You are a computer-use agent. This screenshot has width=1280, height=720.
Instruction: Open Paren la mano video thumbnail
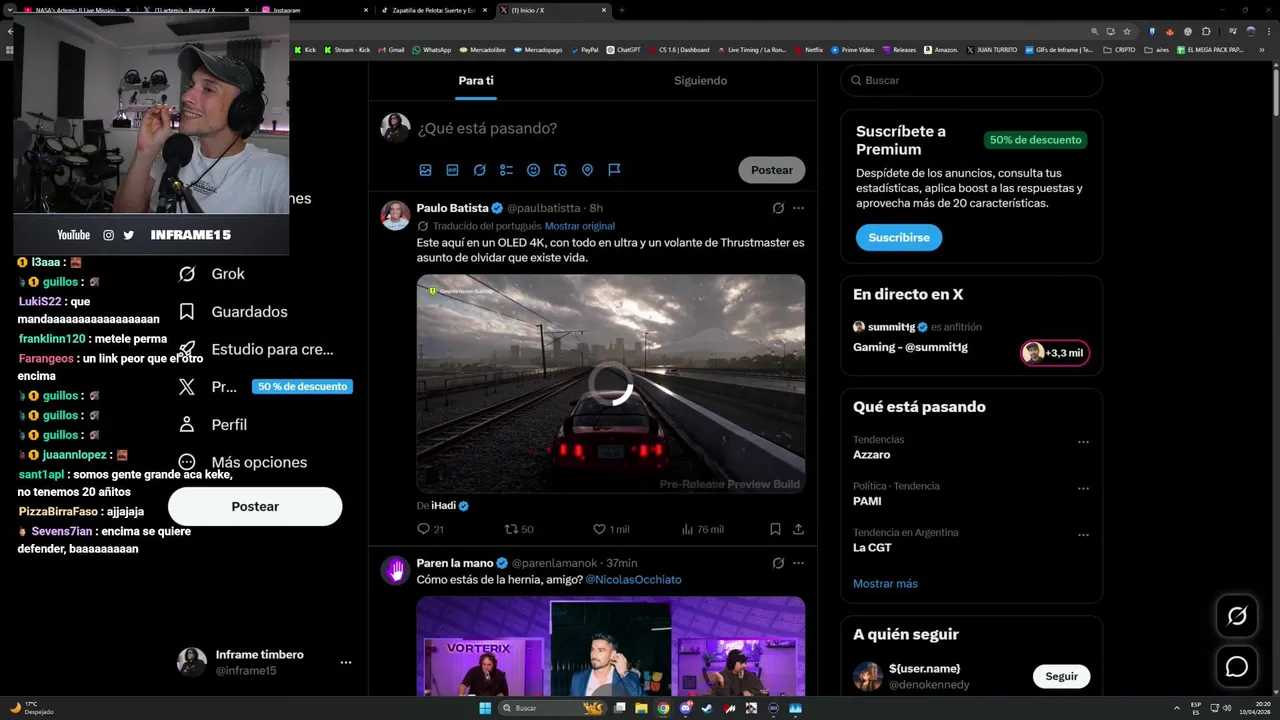(x=611, y=646)
